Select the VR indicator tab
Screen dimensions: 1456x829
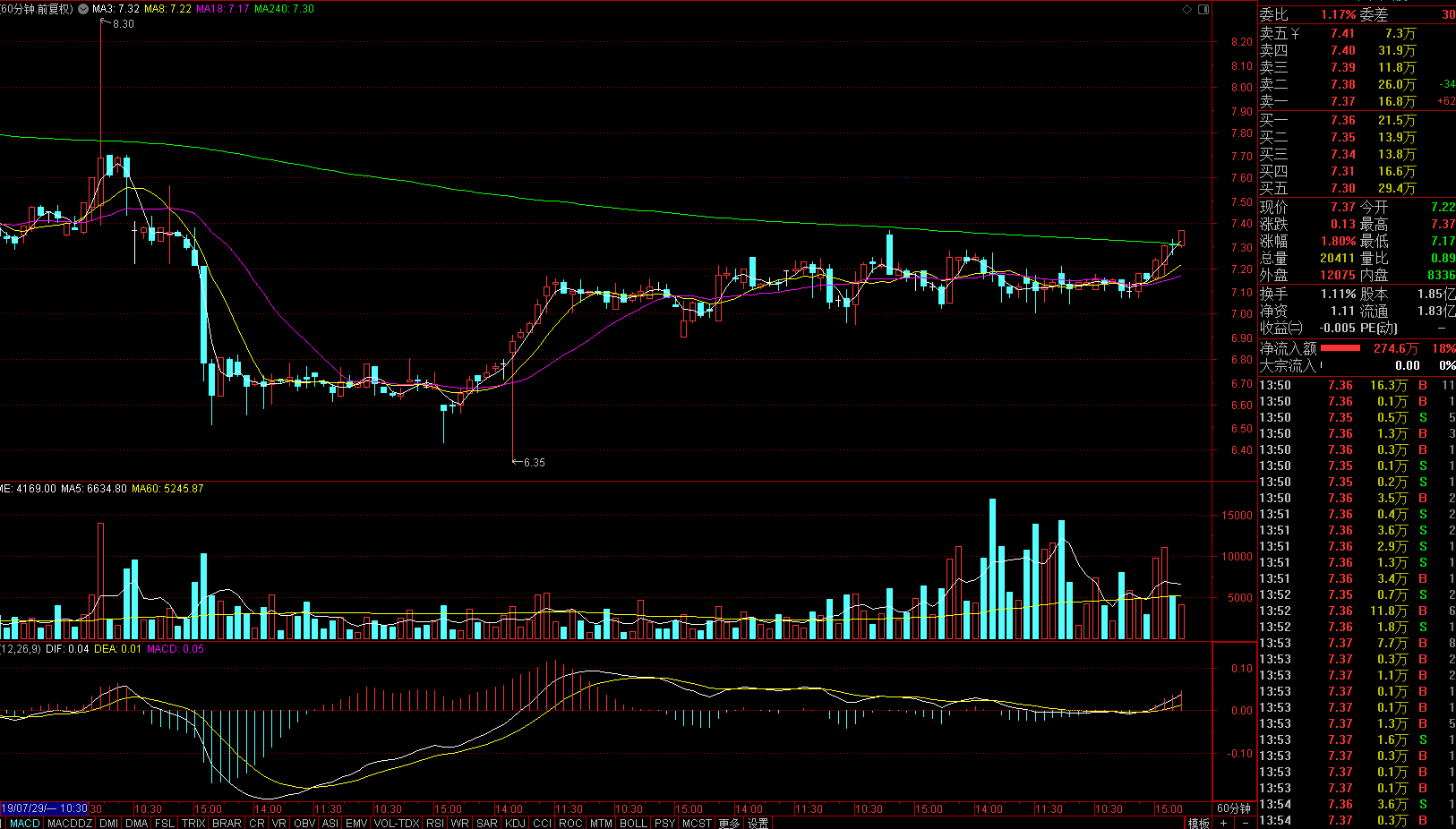click(x=278, y=823)
